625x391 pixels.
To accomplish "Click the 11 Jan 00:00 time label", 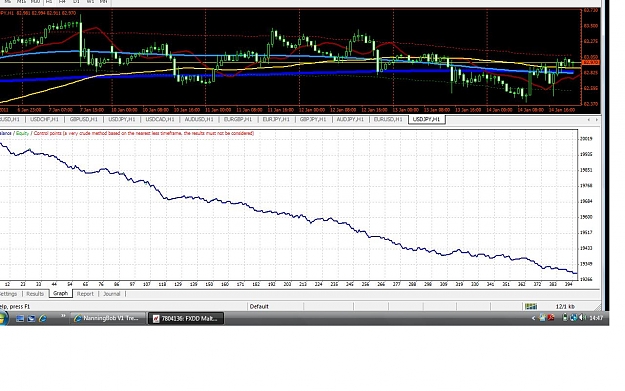I will [x=217, y=110].
